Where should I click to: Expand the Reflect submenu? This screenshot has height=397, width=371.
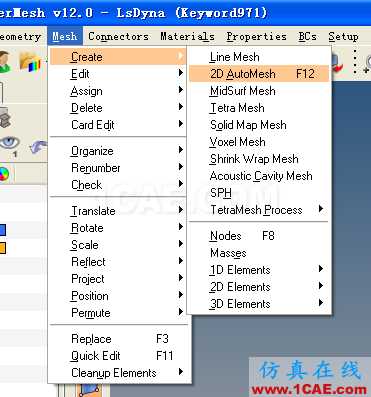[118, 262]
